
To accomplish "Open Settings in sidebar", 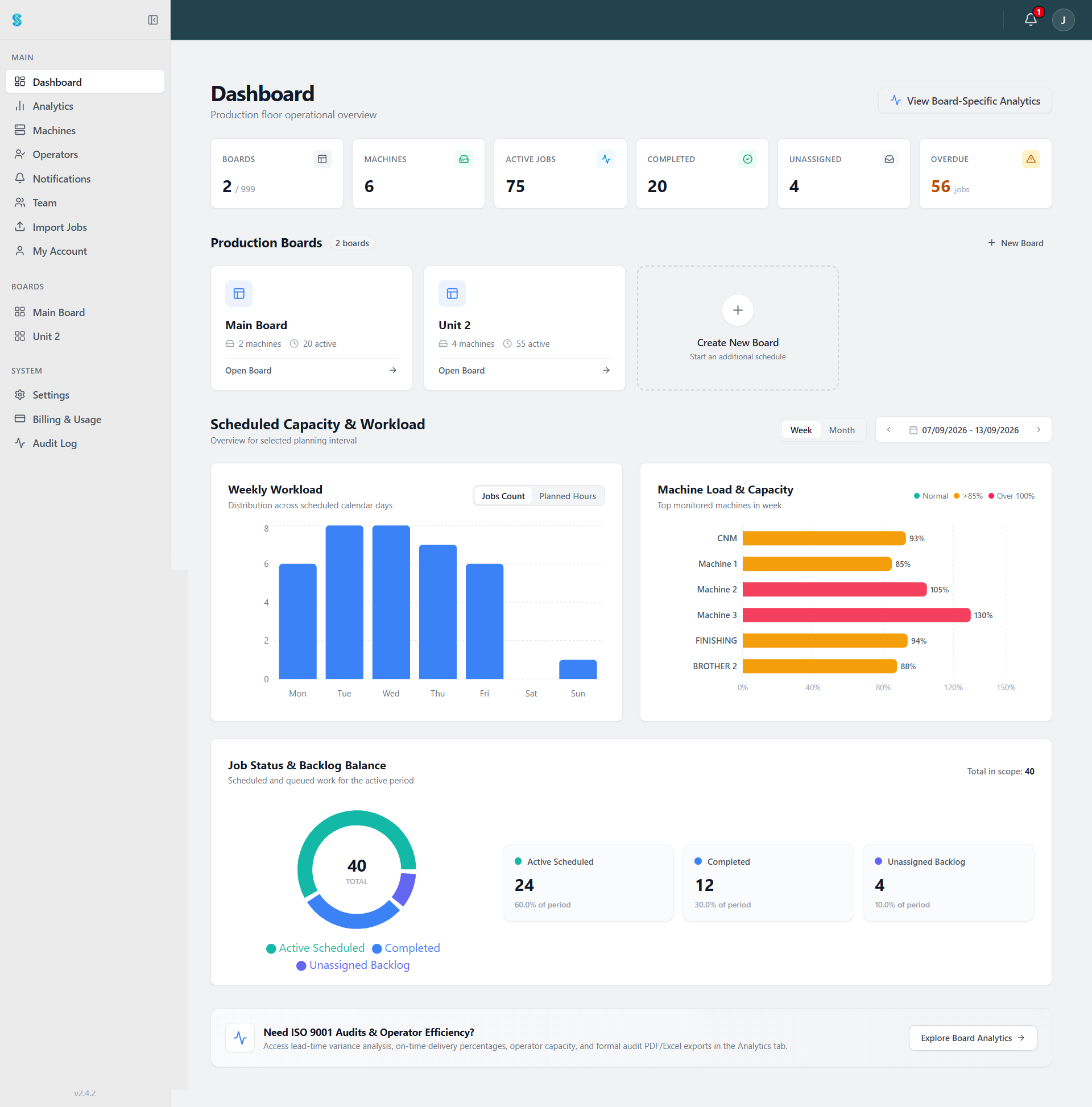I will click(x=85, y=395).
